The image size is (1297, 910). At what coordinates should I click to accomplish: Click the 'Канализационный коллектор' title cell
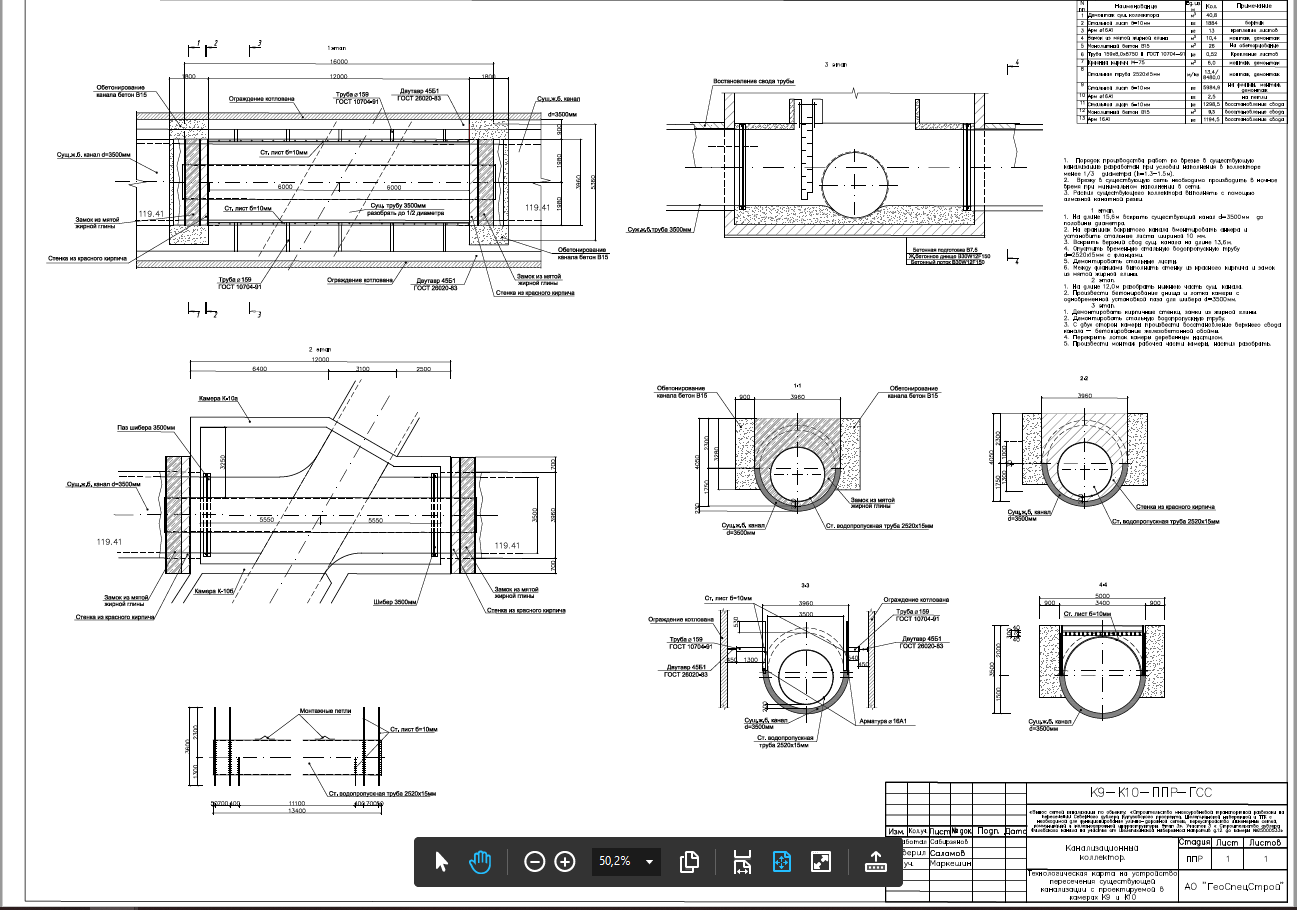1101,852
